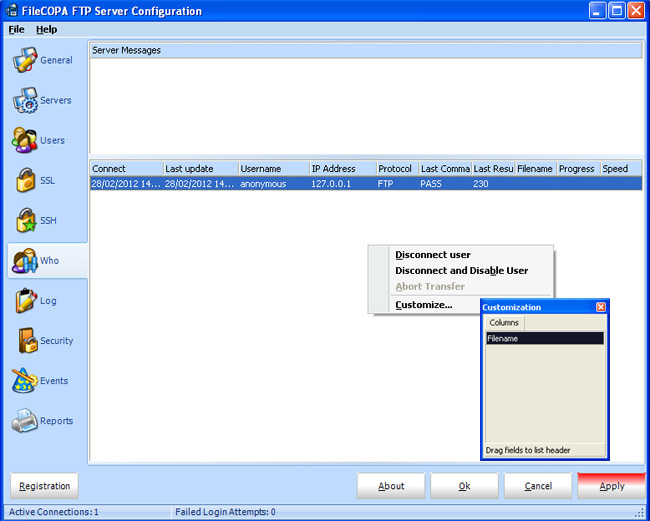This screenshot has height=521, width=650.
Task: Click the Customization dialog title bar
Action: tap(538, 307)
